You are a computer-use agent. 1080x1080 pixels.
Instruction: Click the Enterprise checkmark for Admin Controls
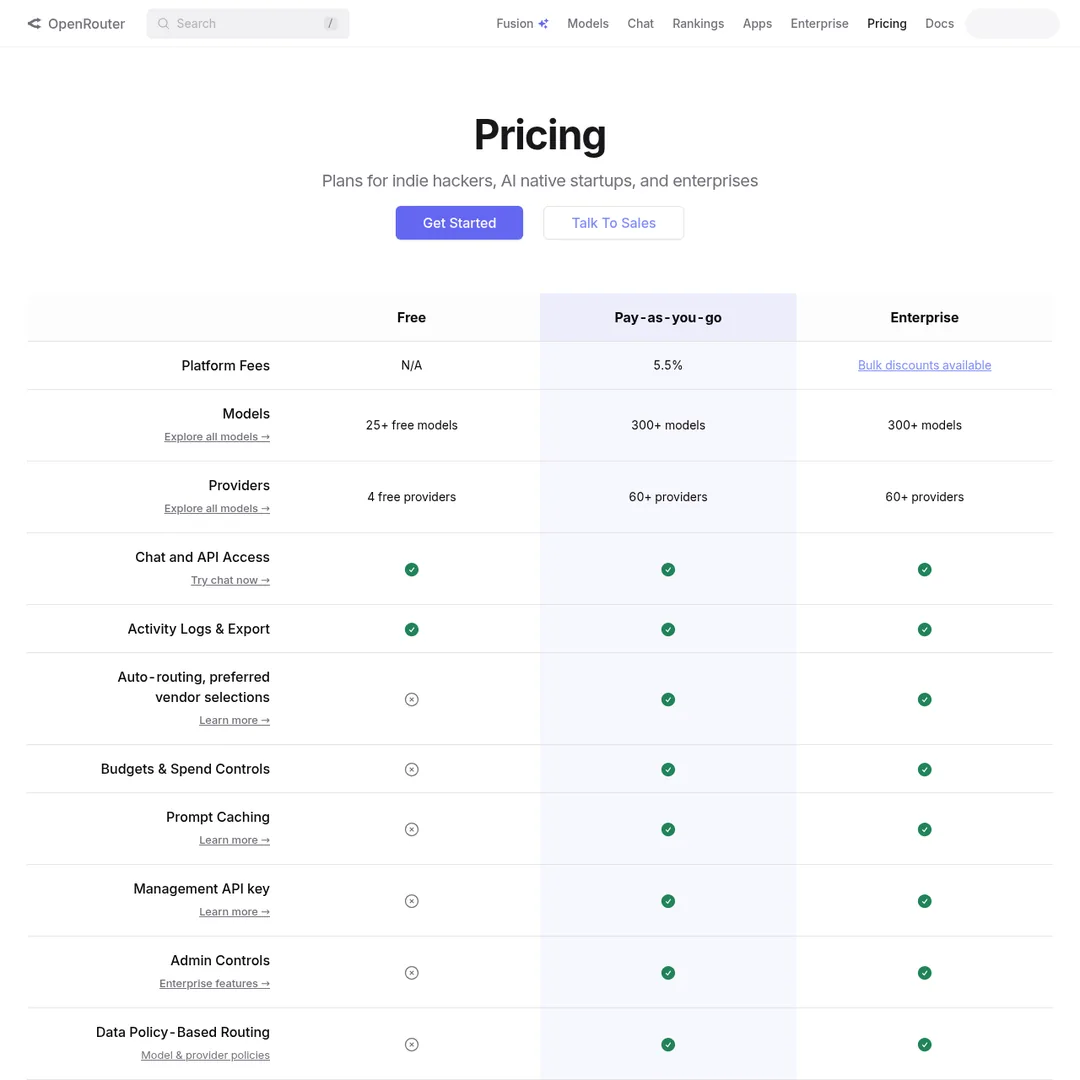(924, 972)
